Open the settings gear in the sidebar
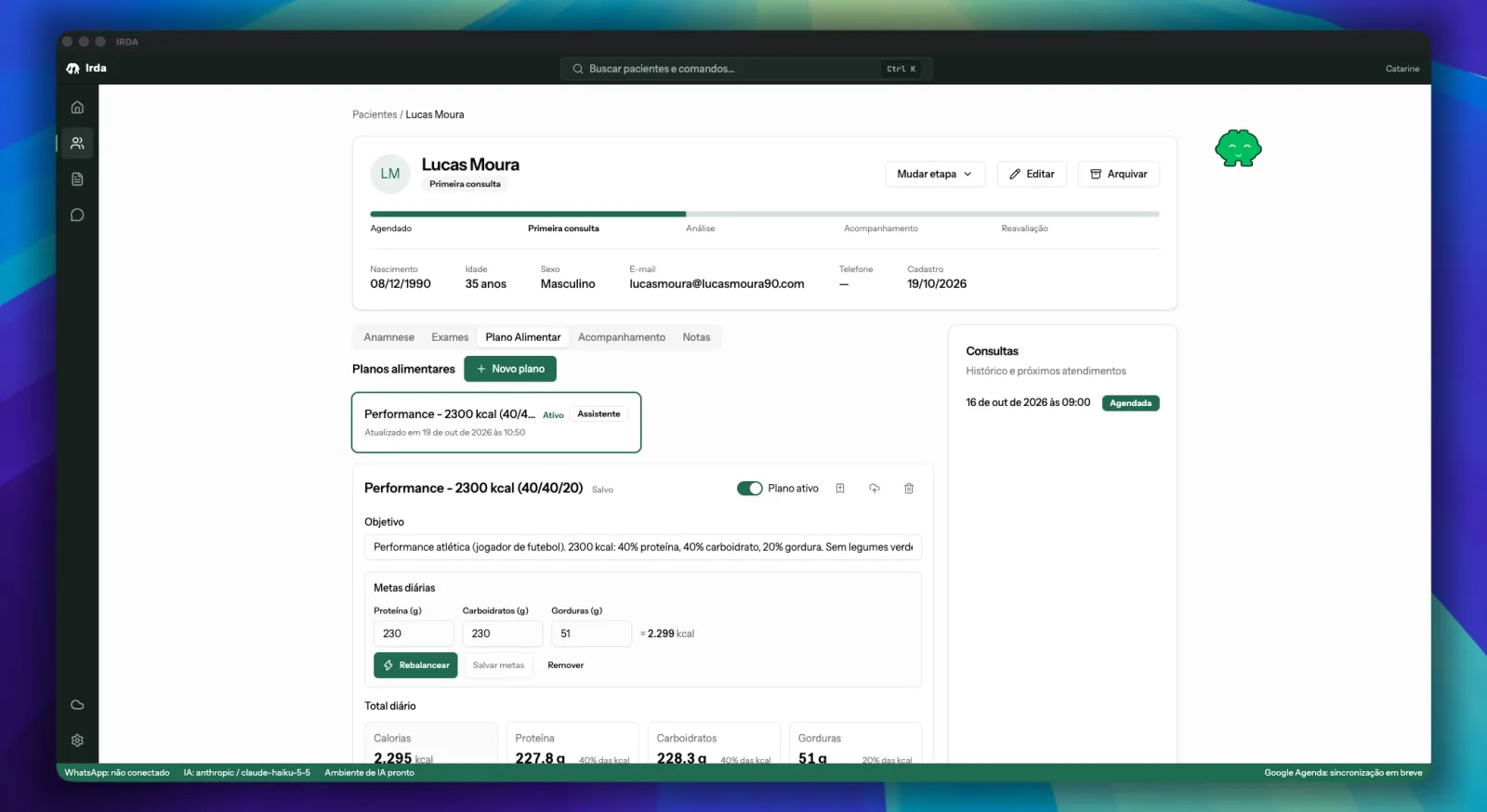Viewport: 1487px width, 812px height. [77, 740]
